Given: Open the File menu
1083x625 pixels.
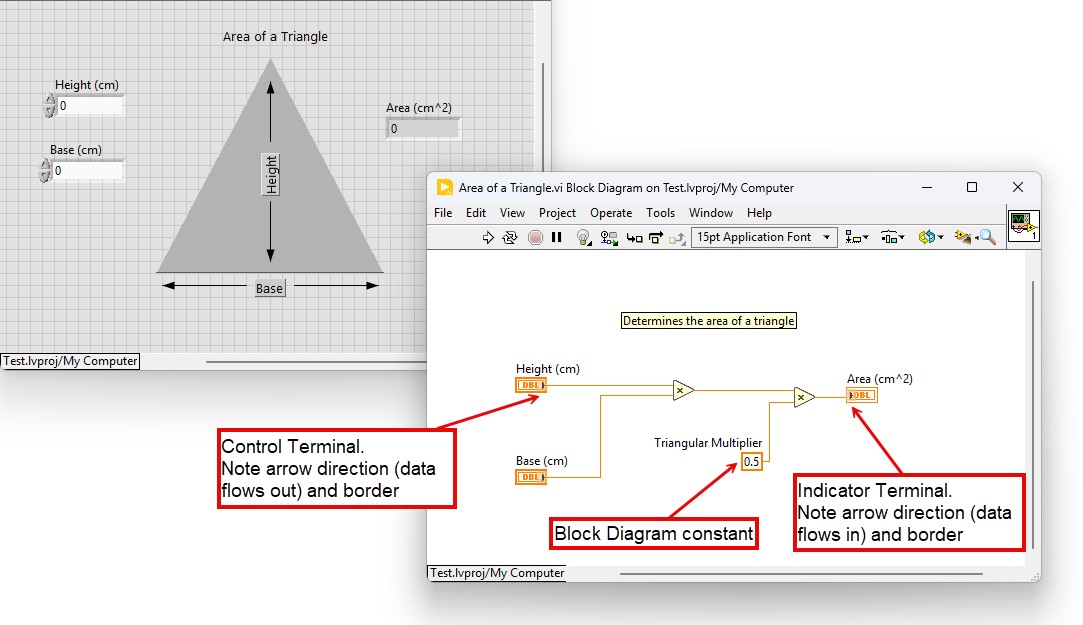Looking at the screenshot, I should click(443, 213).
